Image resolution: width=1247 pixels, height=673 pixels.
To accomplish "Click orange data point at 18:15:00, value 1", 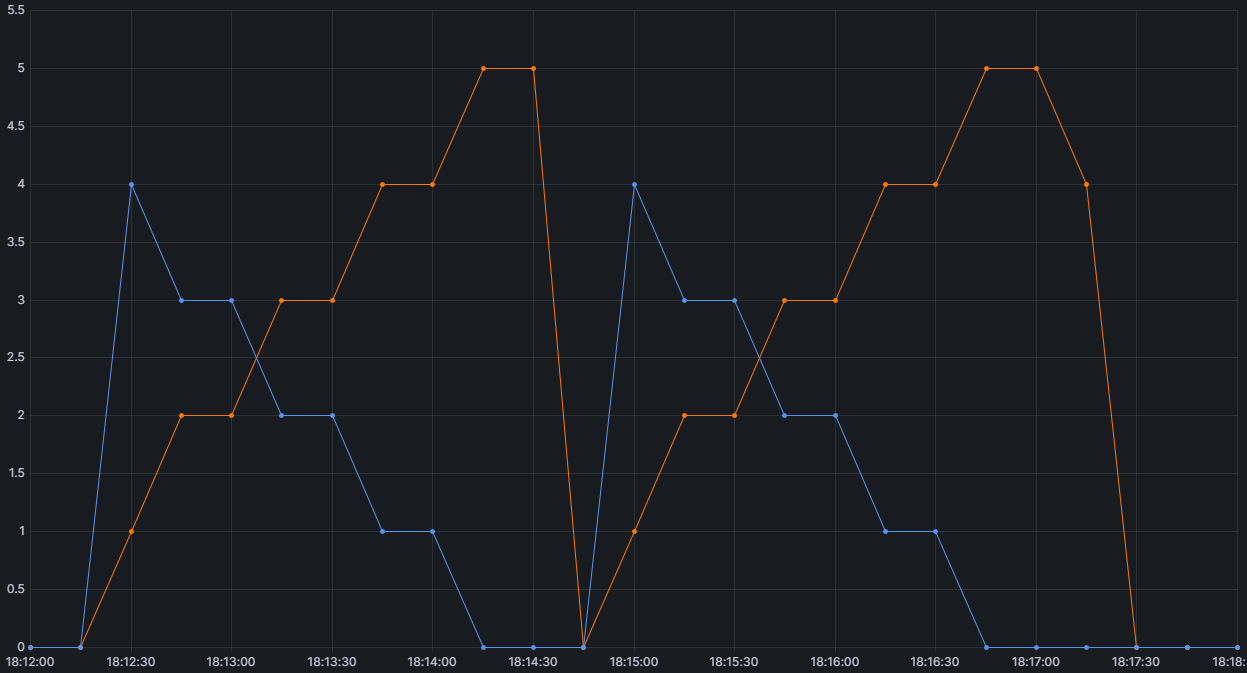I will [x=634, y=531].
